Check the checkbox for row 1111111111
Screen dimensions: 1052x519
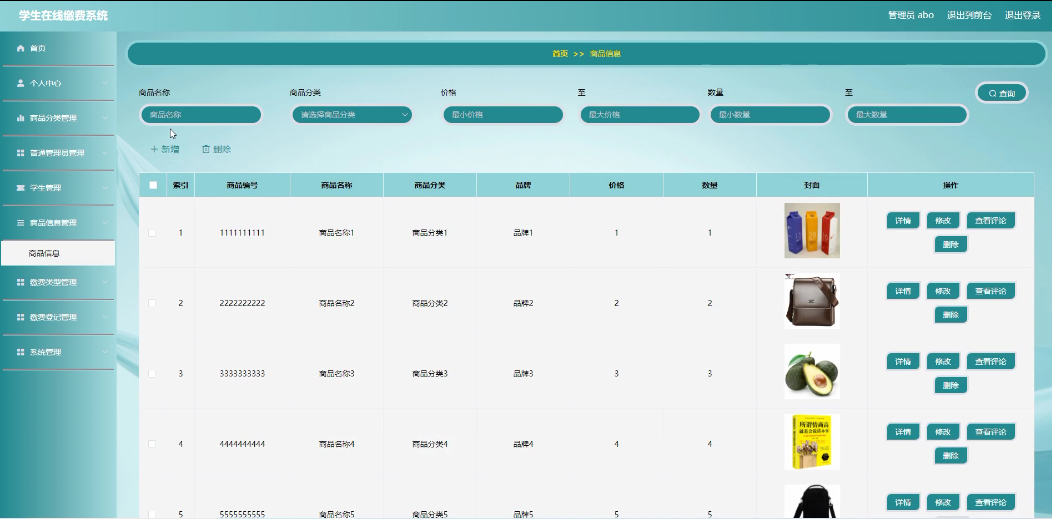pyautogui.click(x=152, y=233)
